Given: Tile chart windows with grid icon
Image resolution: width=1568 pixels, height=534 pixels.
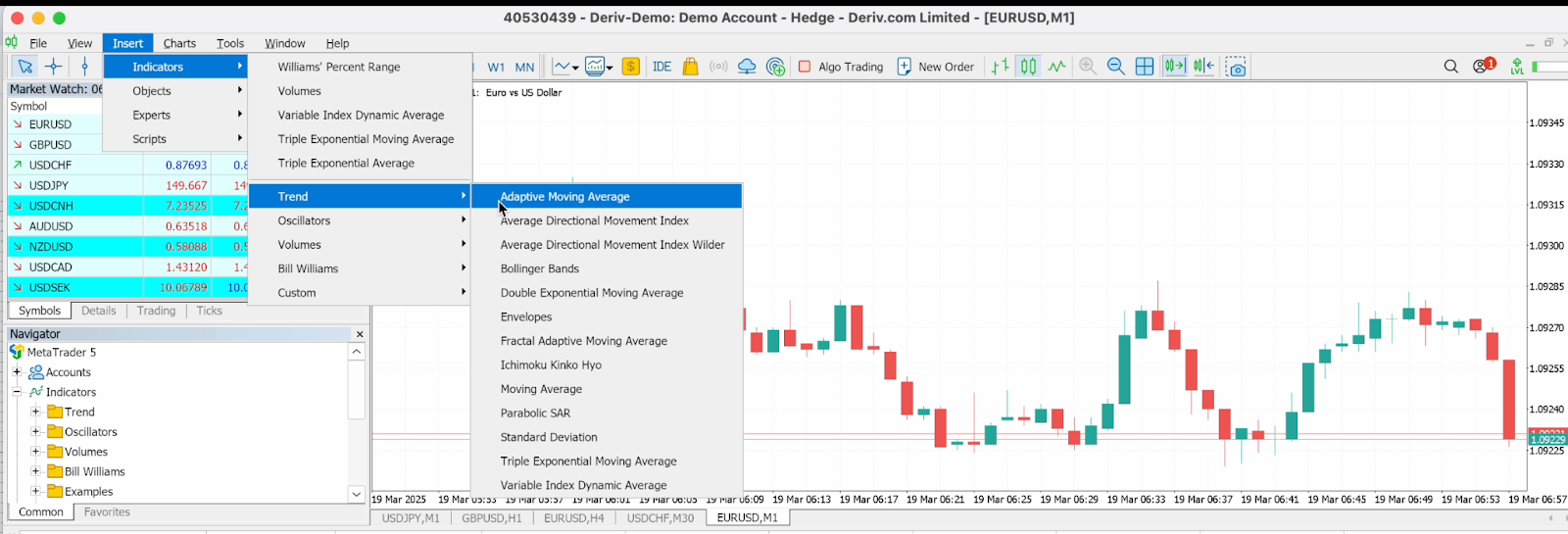Looking at the screenshot, I should pyautogui.click(x=1144, y=67).
